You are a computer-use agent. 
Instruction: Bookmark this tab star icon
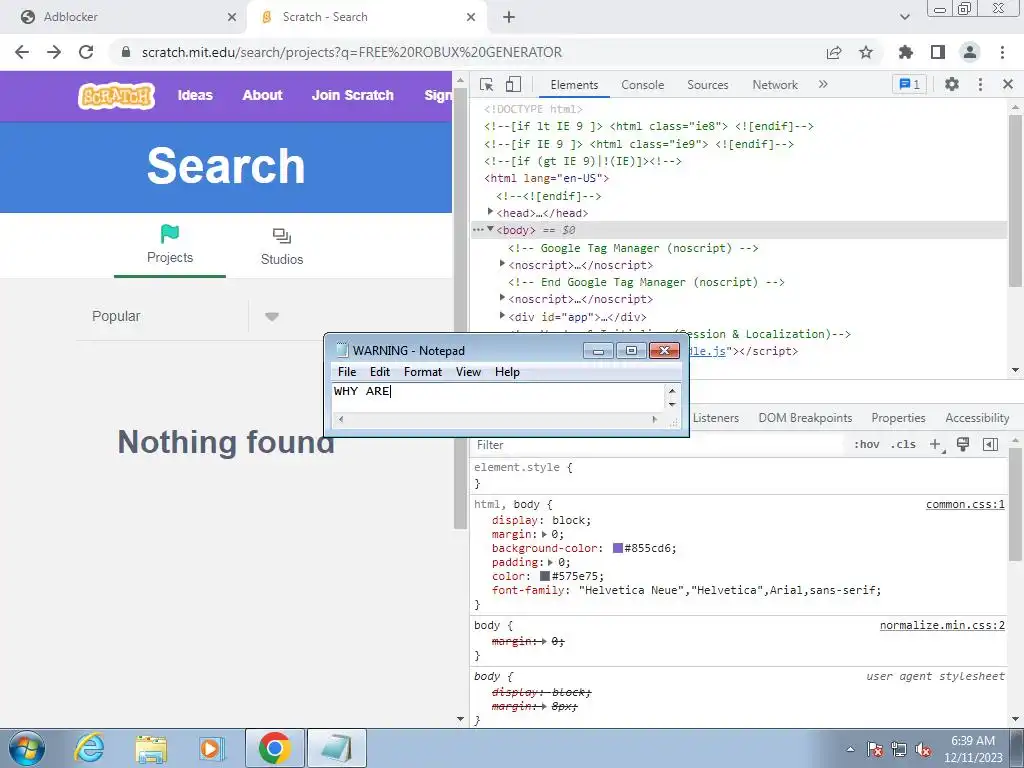866,52
